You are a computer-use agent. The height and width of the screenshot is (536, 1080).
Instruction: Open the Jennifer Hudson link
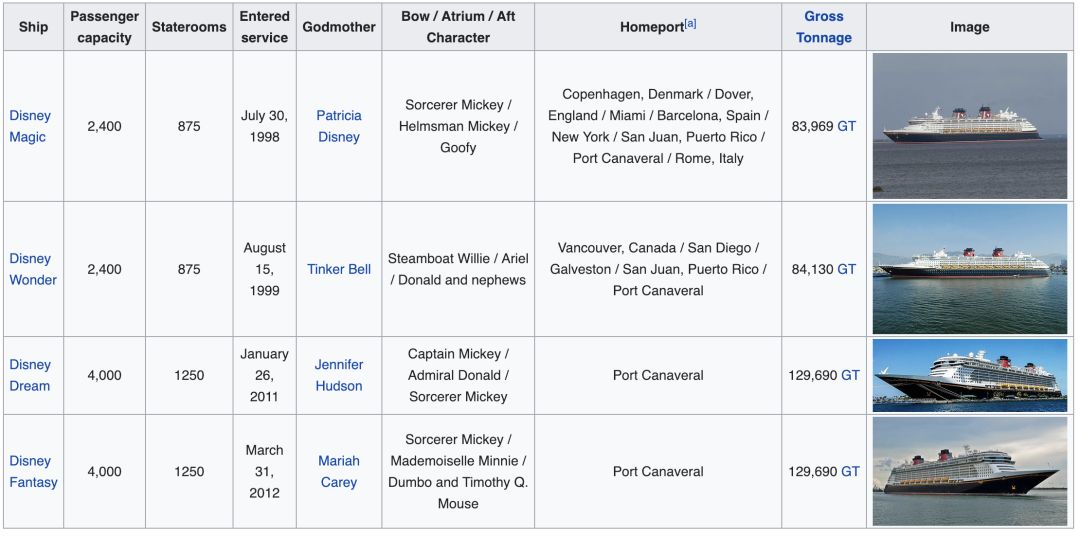(x=339, y=375)
